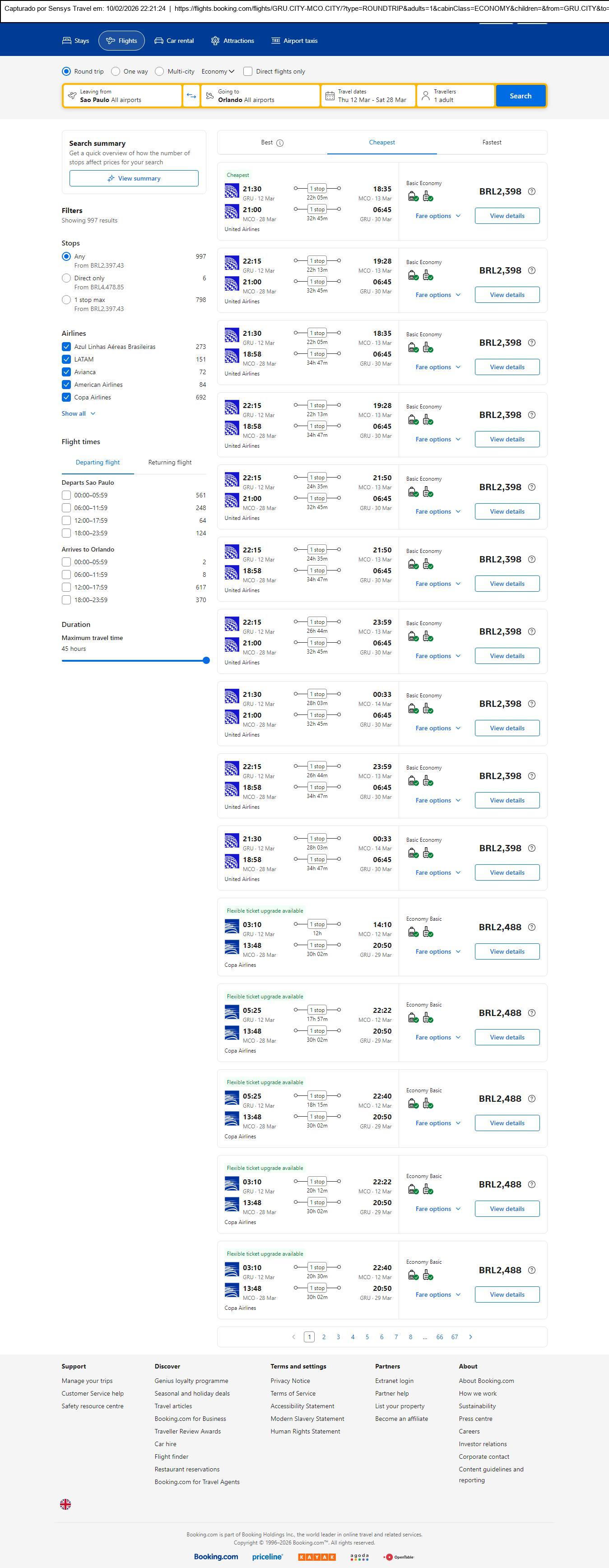Expand Fare options on the Cheapest flight

click(x=438, y=215)
